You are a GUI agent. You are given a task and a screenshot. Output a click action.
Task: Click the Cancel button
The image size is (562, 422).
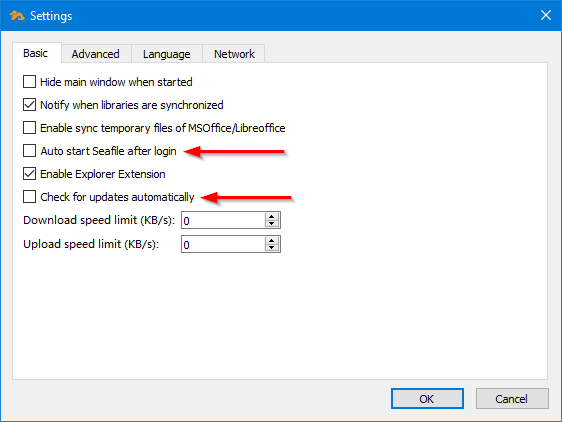(512, 398)
